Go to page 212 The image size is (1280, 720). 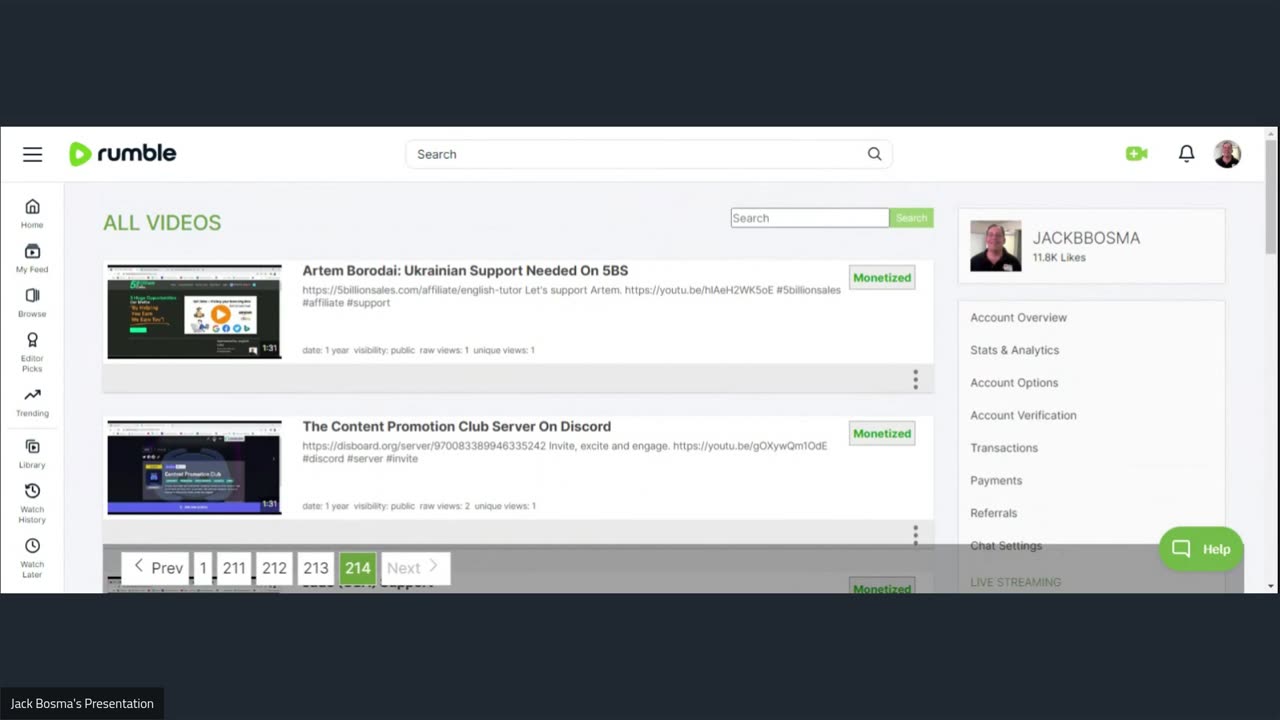274,567
